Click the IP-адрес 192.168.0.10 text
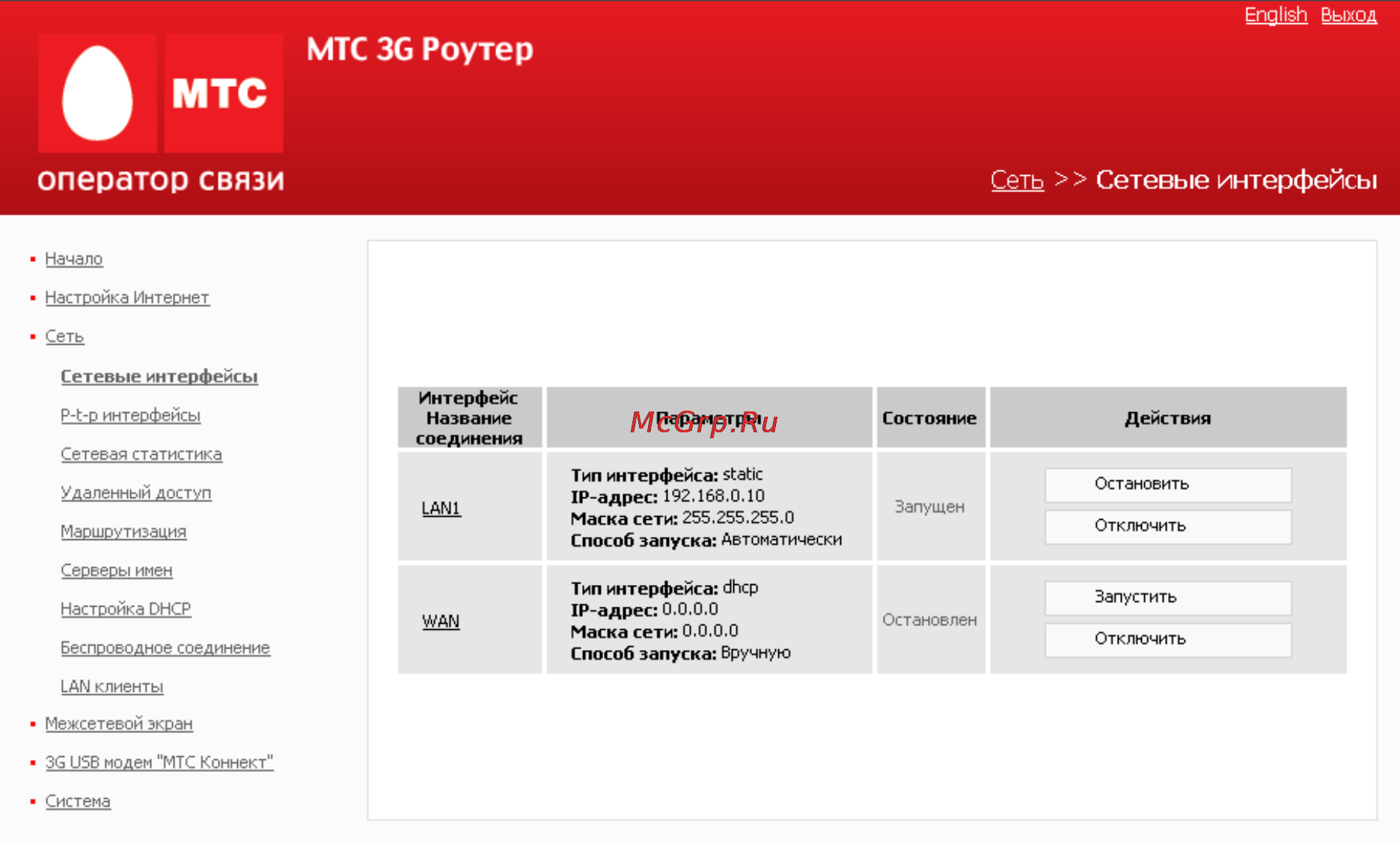 pos(667,496)
